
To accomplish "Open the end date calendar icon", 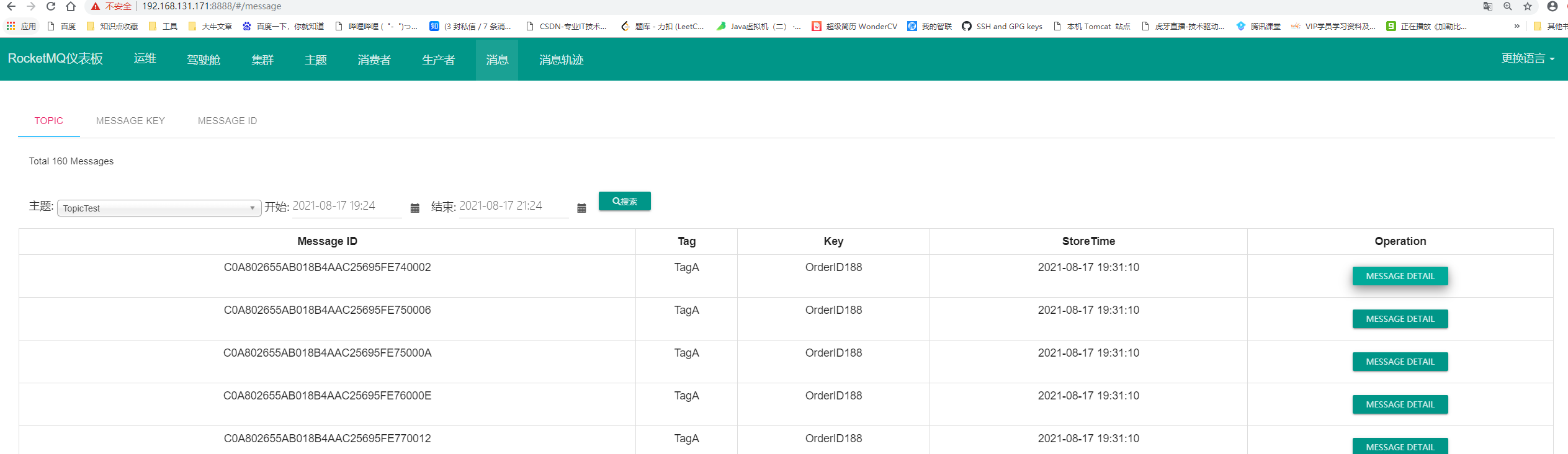I will (581, 208).
